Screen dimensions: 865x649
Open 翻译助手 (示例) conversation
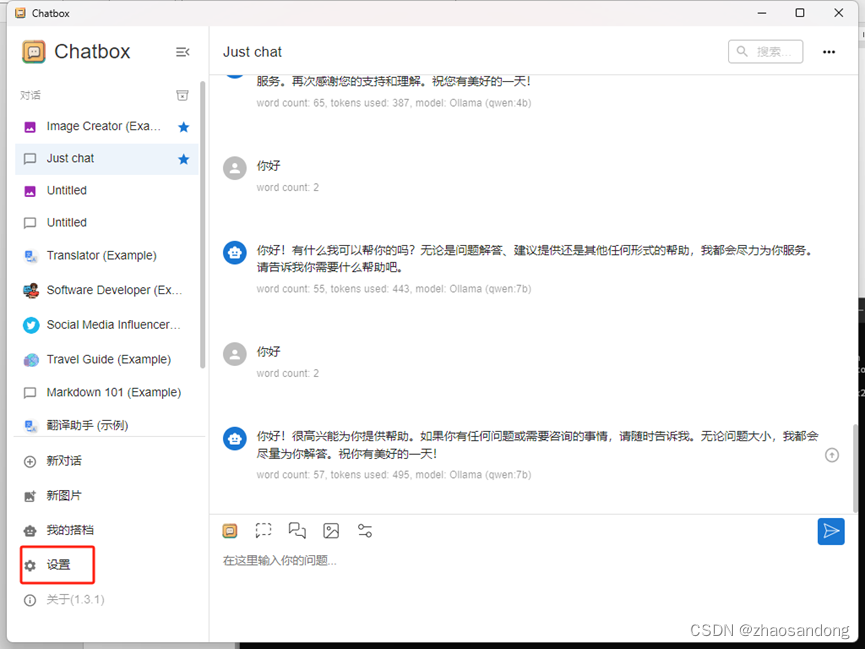[106, 425]
